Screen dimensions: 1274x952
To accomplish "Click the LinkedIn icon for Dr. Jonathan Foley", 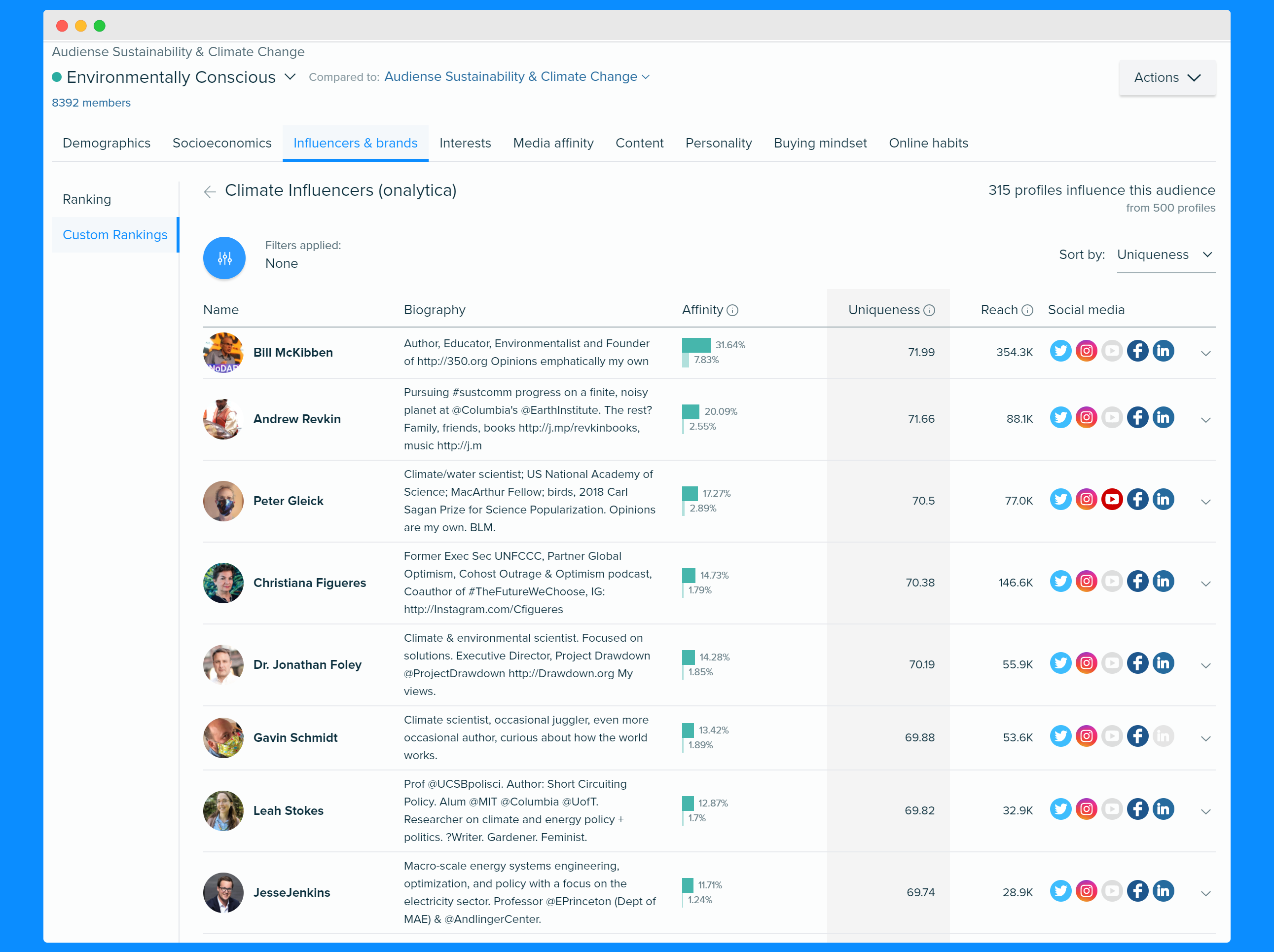I will pyautogui.click(x=1162, y=664).
